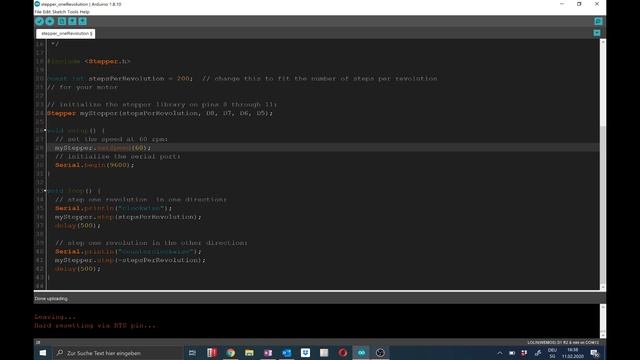Click the console output scrollbar

click(x=603, y=321)
